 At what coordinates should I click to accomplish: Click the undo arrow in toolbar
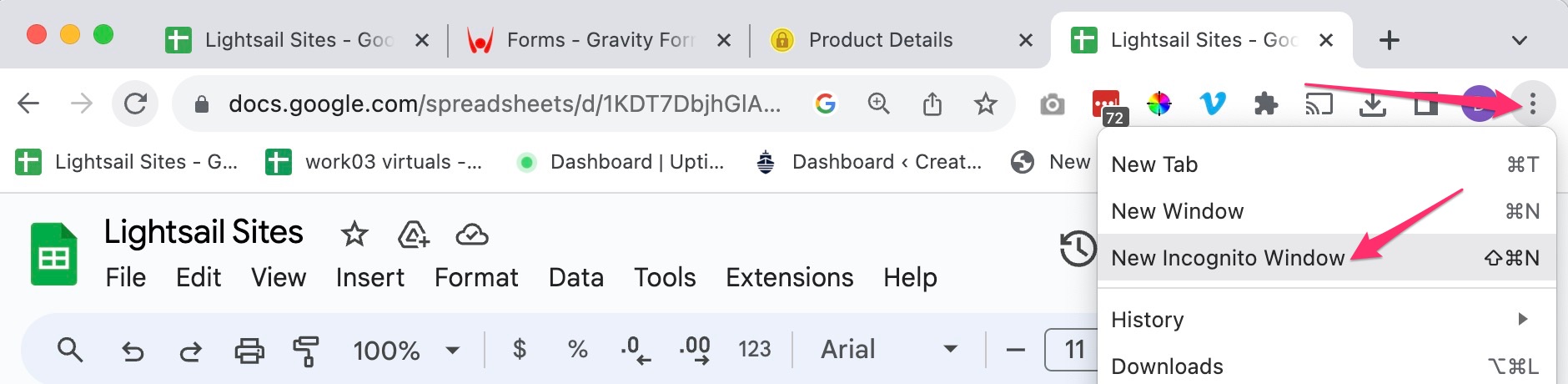click(x=133, y=351)
